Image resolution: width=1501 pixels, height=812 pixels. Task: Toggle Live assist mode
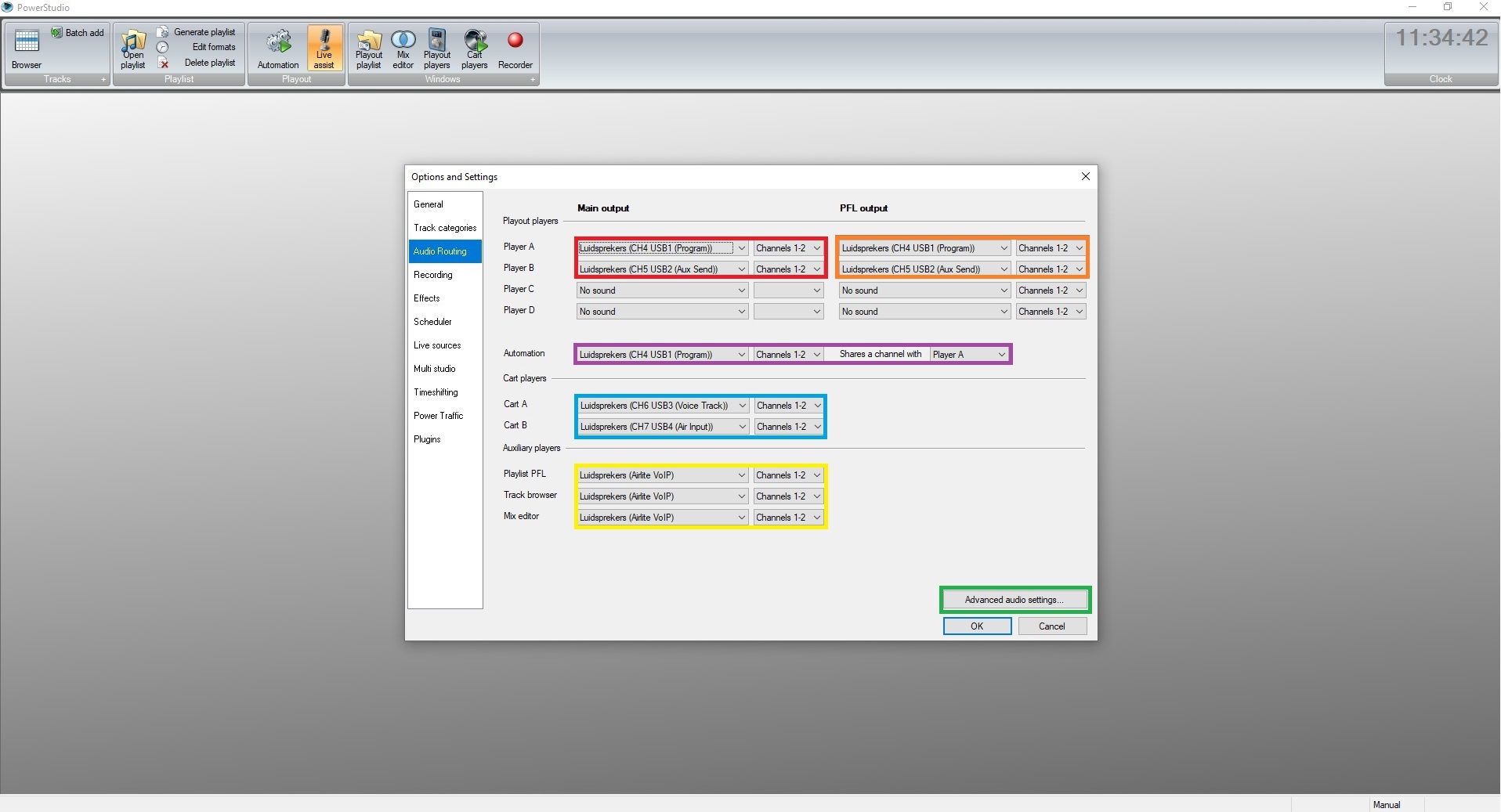pyautogui.click(x=324, y=49)
